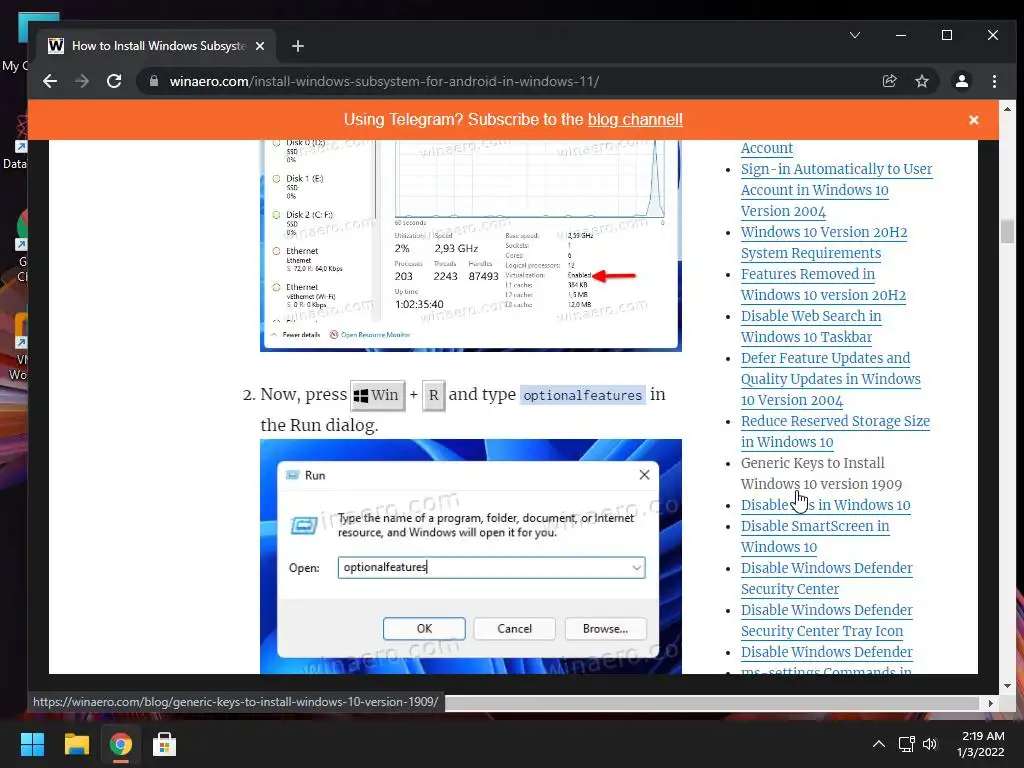Share this page icon in address bar

pyautogui.click(x=889, y=81)
